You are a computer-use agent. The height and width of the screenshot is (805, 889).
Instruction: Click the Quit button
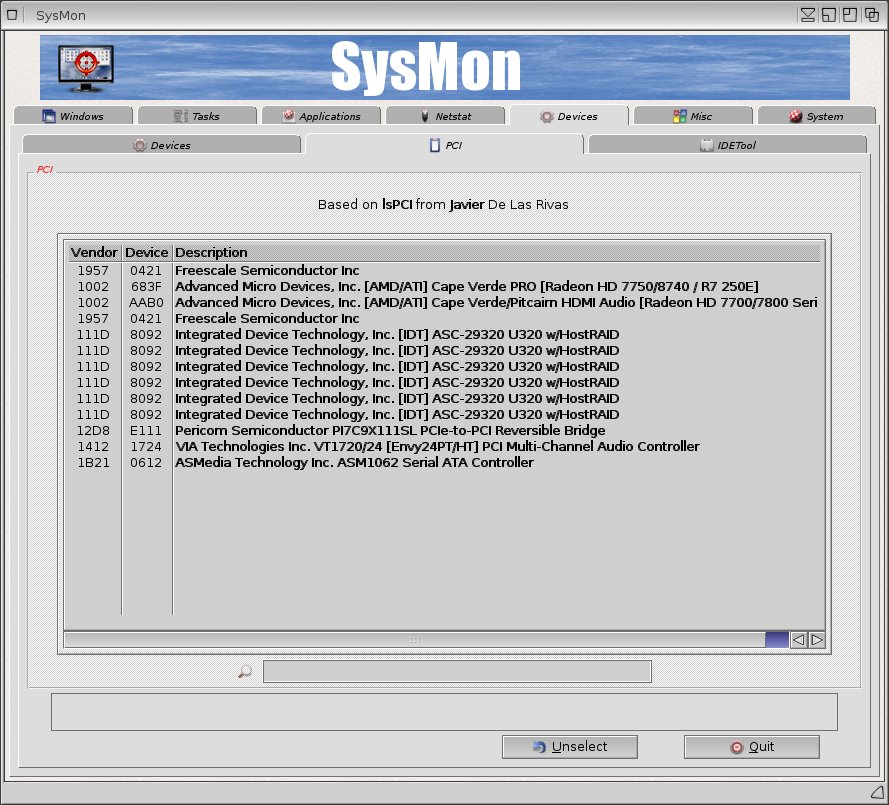coord(752,747)
